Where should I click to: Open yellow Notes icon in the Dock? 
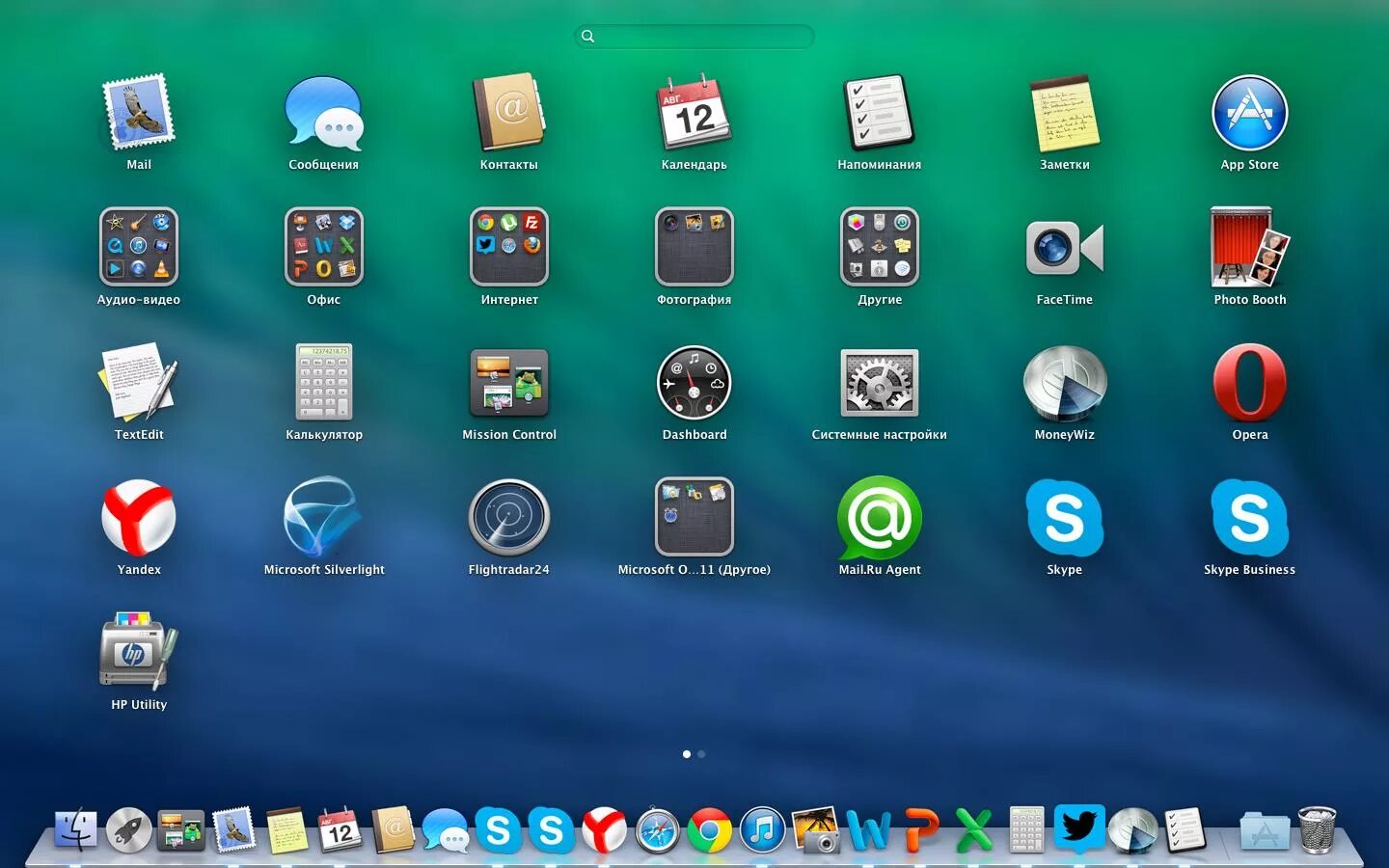pyautogui.click(x=286, y=830)
